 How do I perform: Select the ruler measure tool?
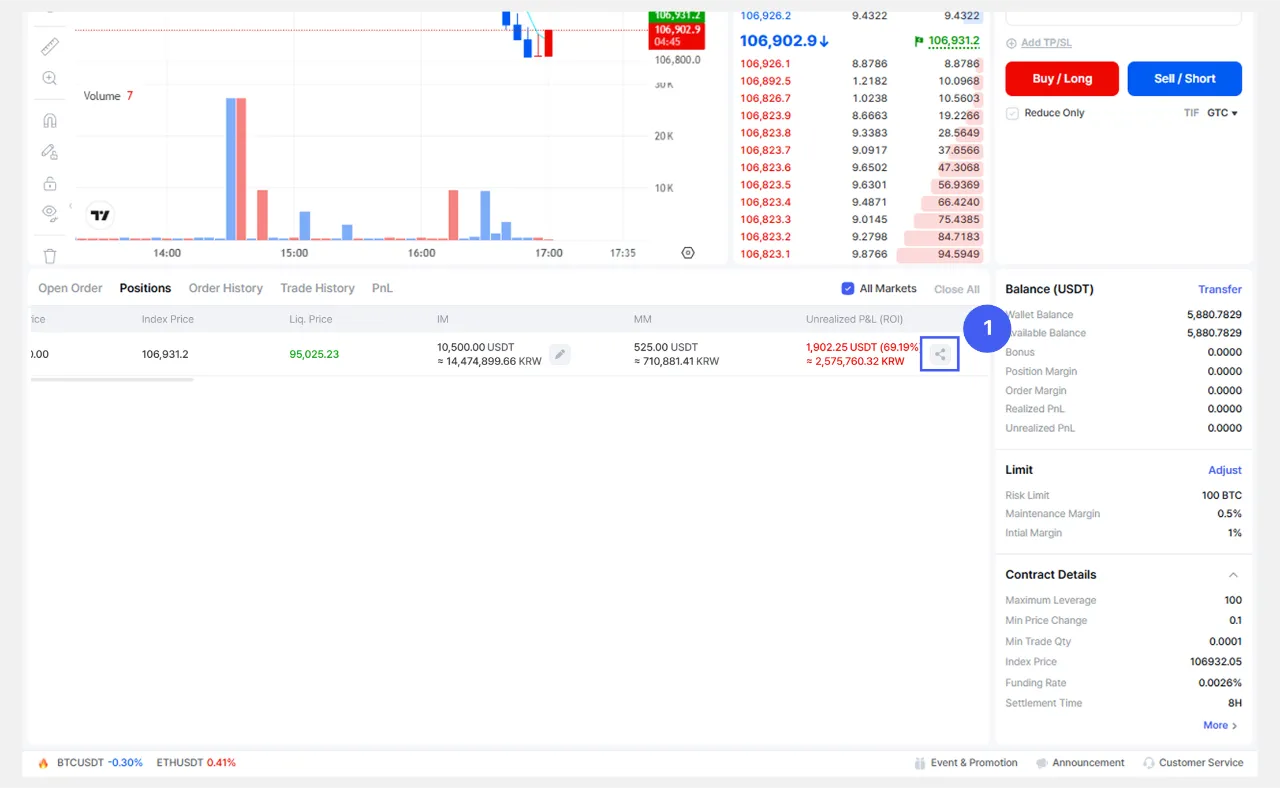click(x=50, y=46)
